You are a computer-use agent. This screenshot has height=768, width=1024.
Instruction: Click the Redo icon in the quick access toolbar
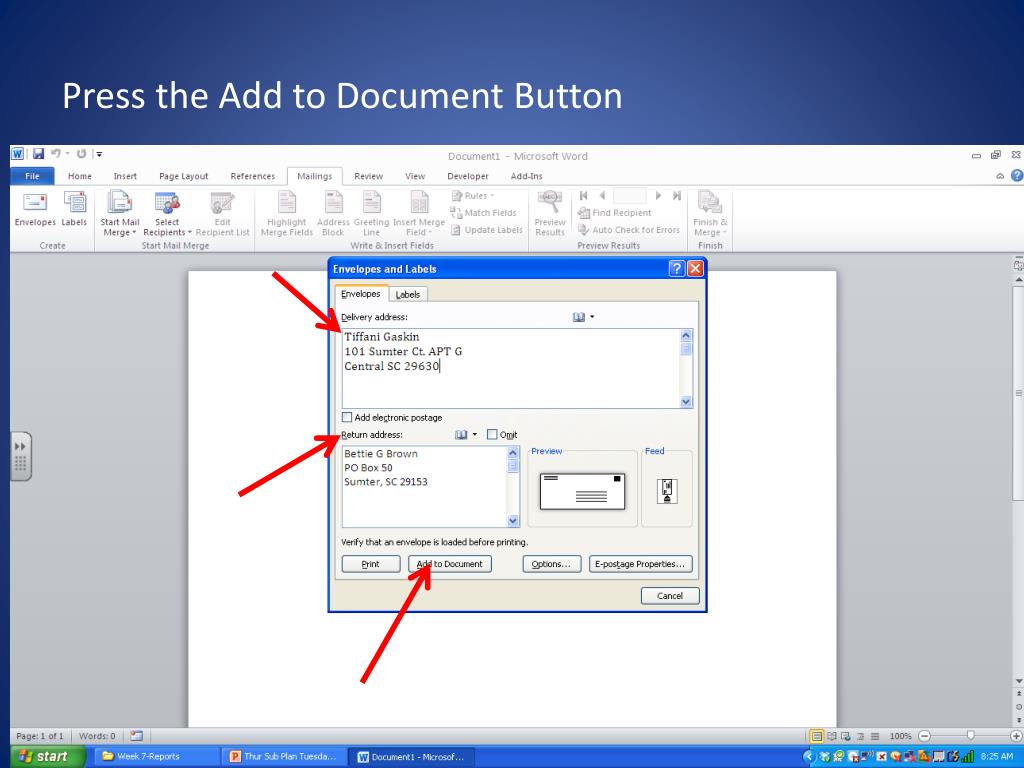point(82,154)
